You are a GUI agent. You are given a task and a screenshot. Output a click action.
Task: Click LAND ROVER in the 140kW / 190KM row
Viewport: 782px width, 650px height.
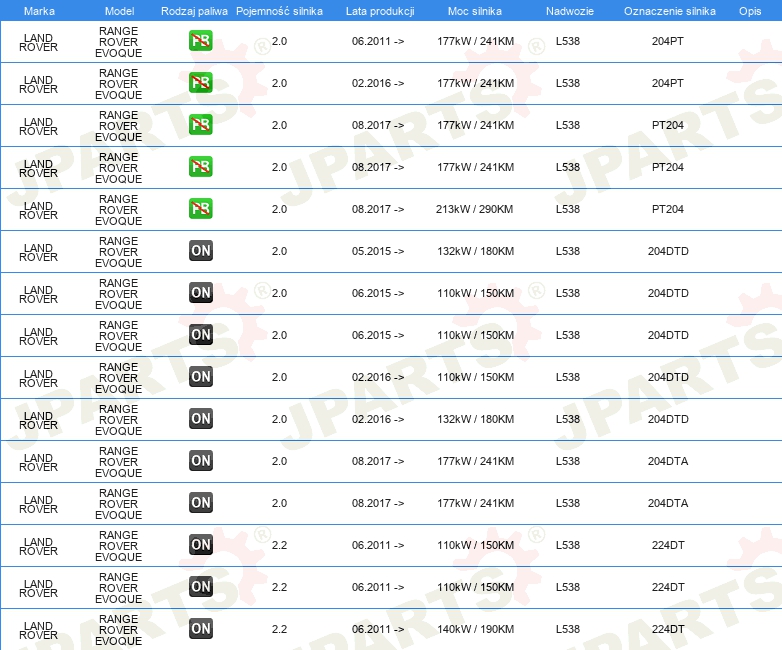tap(38, 630)
